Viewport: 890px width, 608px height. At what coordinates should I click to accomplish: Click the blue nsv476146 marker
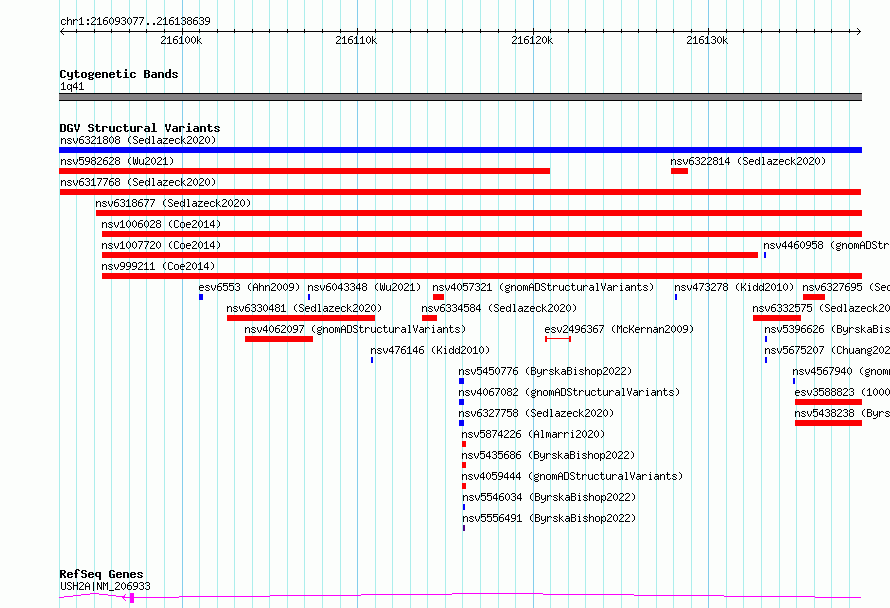(372, 360)
